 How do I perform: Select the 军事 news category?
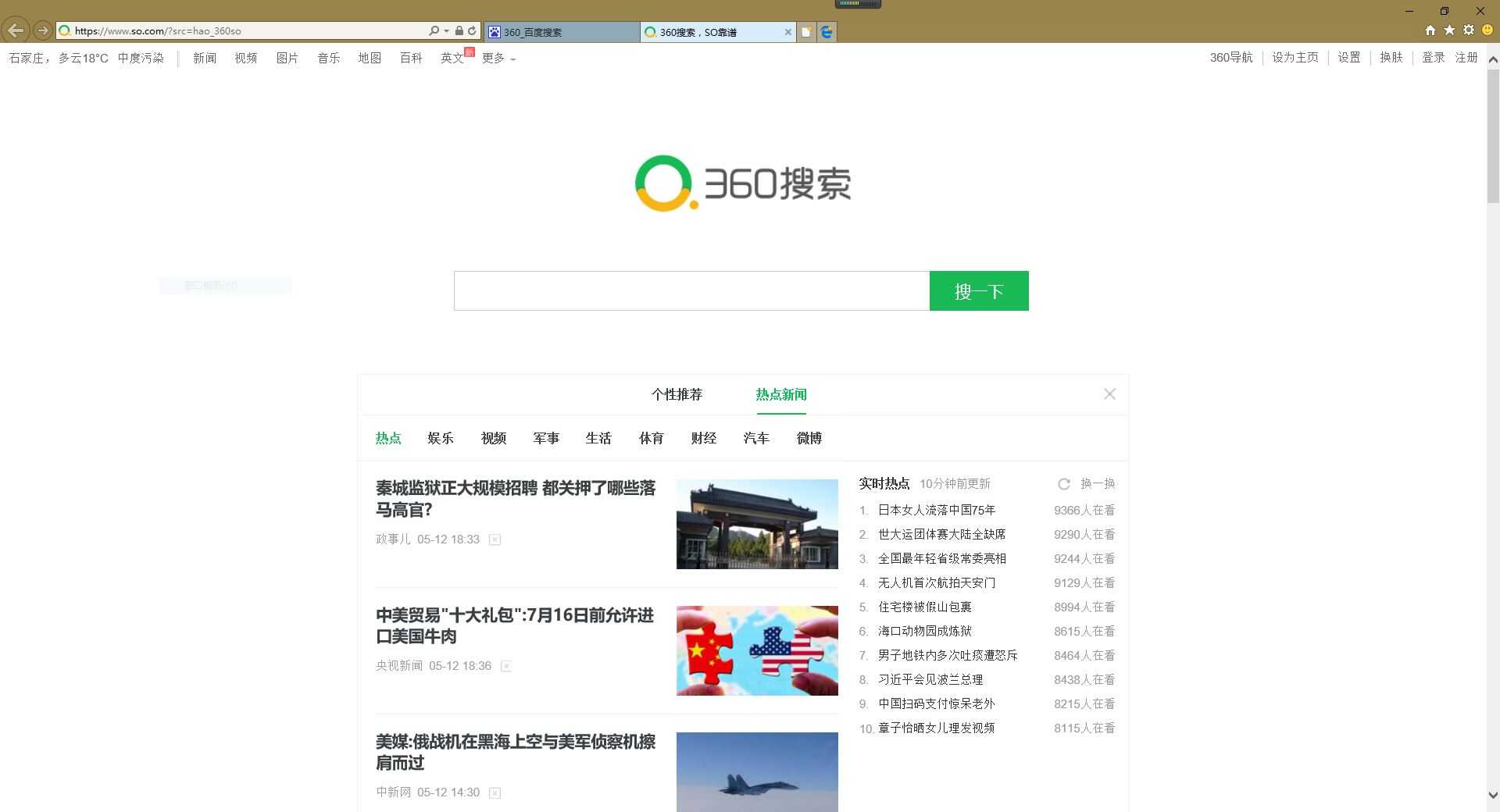pyautogui.click(x=546, y=438)
